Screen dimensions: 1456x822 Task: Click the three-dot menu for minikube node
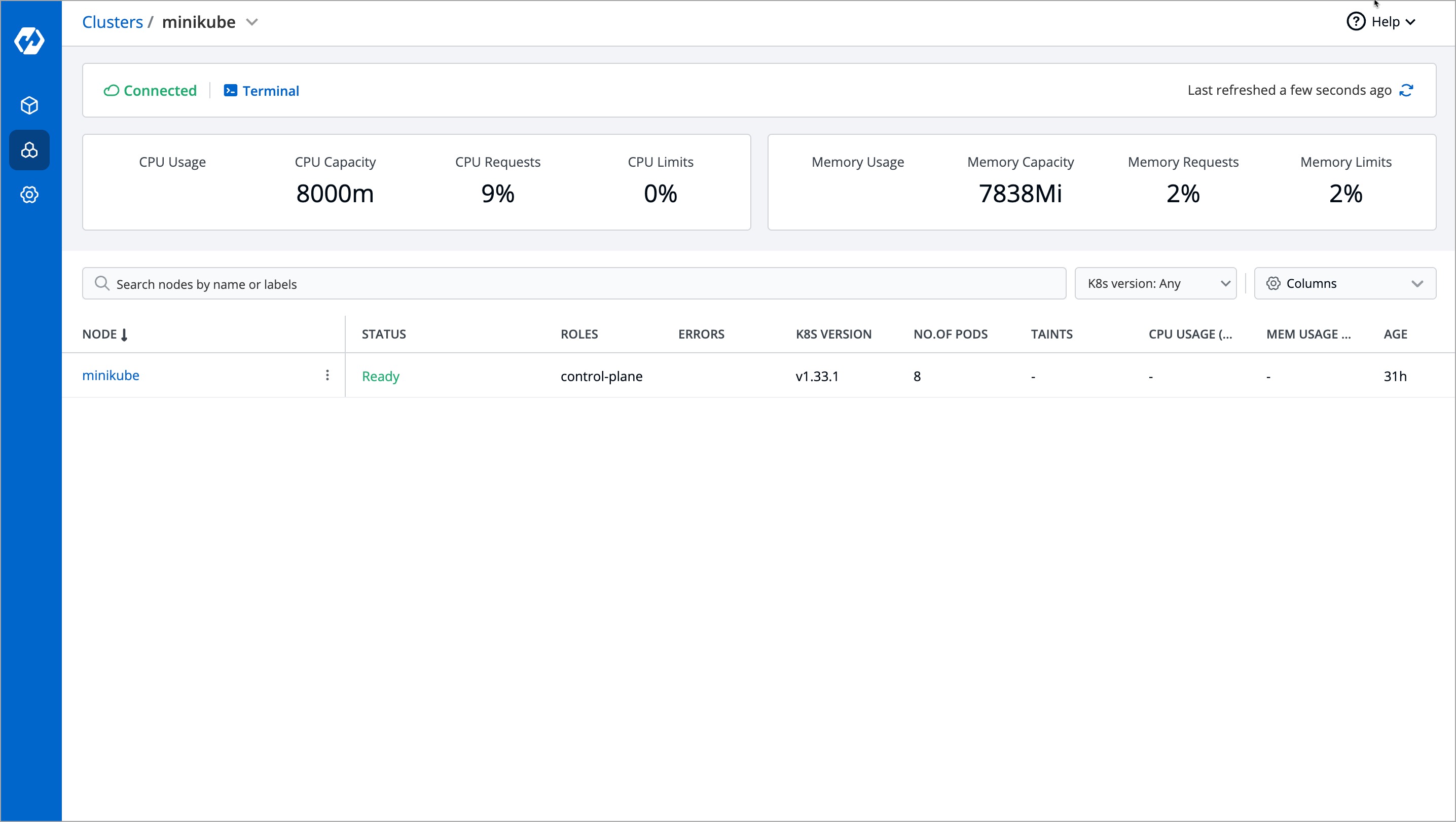[x=327, y=376]
